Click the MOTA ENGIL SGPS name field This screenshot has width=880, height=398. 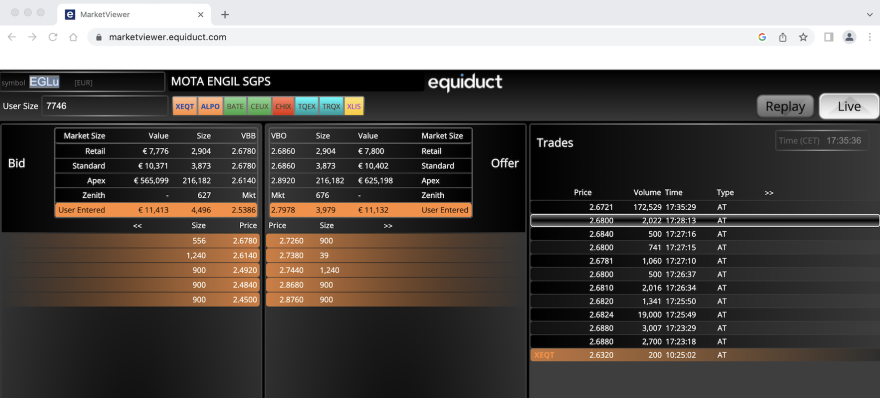(x=296, y=82)
